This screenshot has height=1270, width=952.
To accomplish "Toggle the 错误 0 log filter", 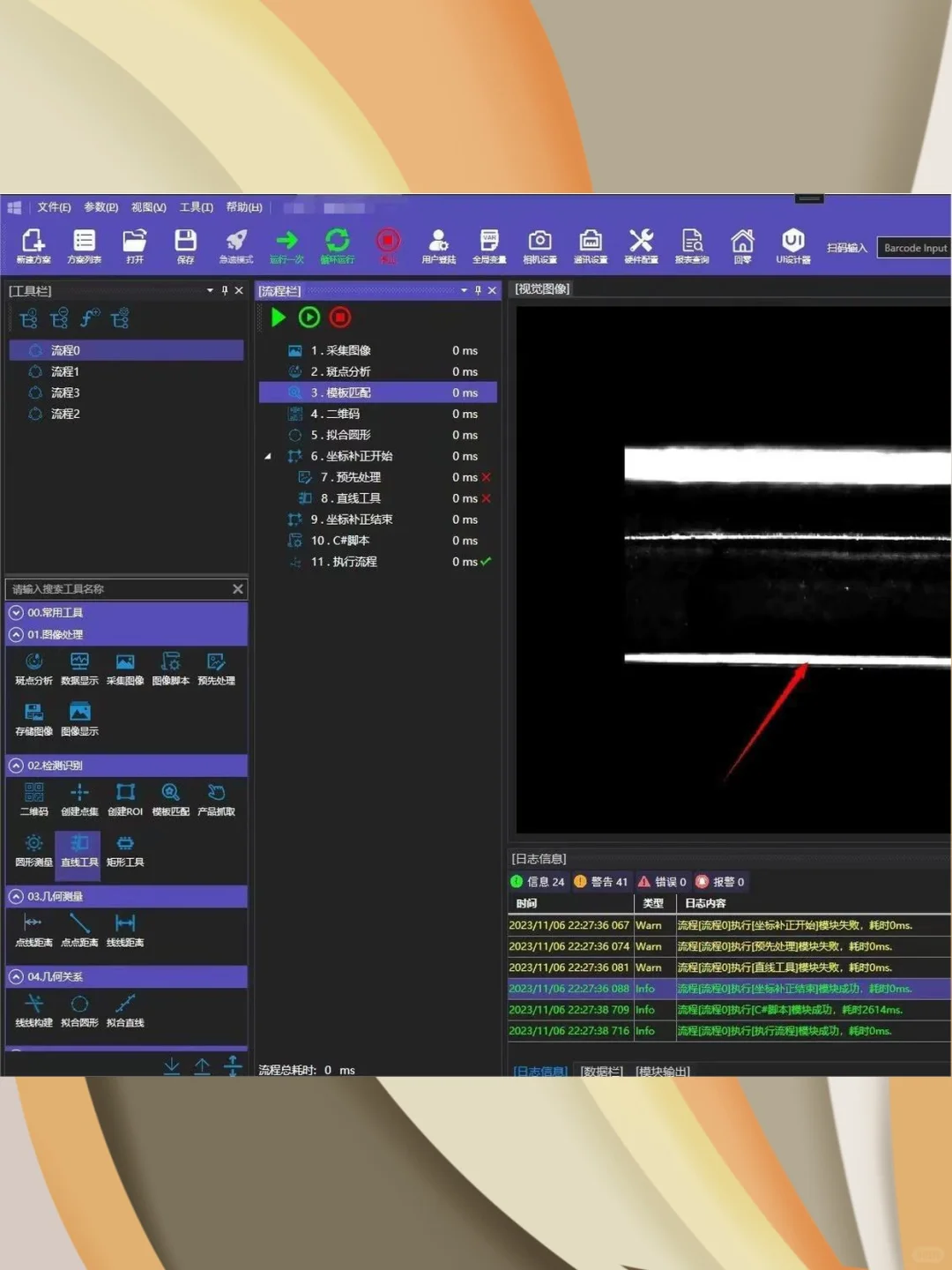I will click(x=661, y=882).
